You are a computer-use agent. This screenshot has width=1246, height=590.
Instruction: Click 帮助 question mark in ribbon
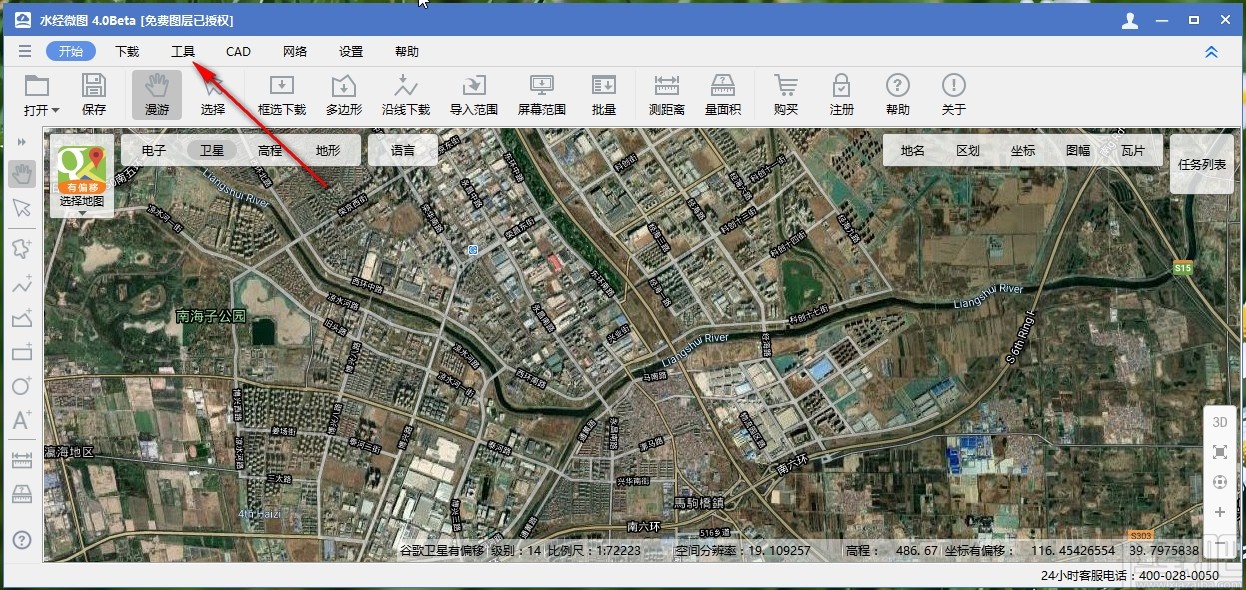(x=898, y=95)
